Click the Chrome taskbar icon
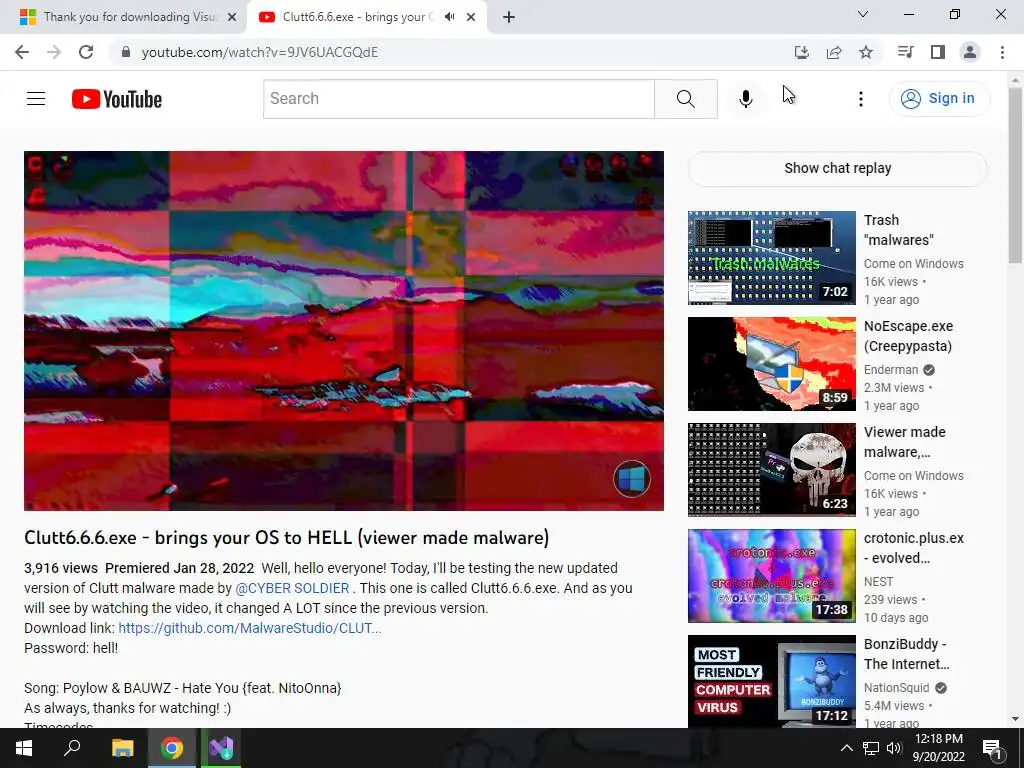This screenshot has height=768, width=1024. point(172,748)
